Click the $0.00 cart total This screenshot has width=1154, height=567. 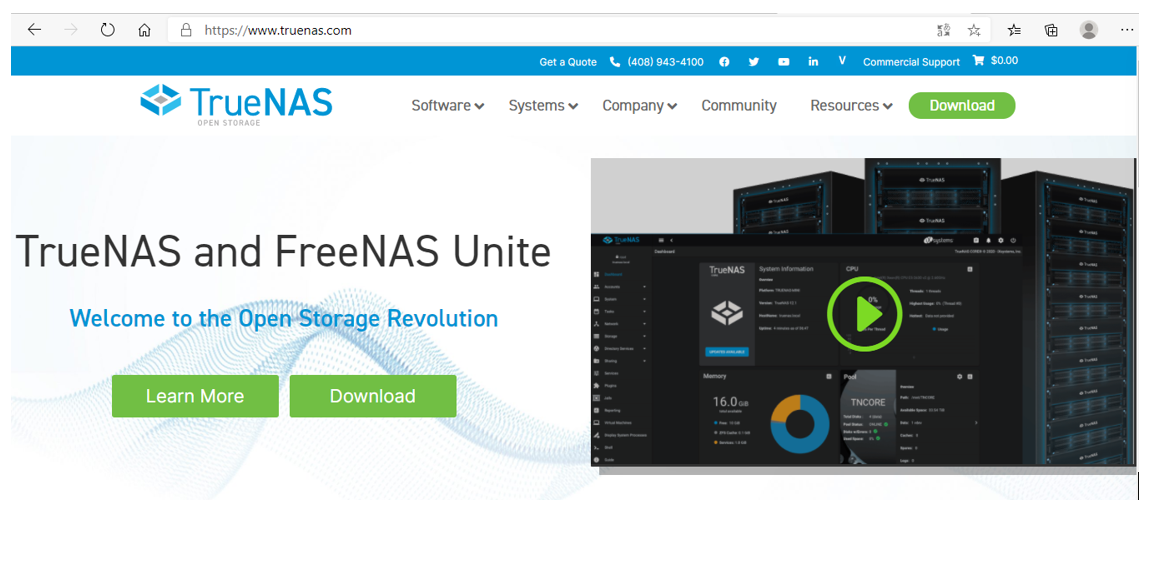1005,61
